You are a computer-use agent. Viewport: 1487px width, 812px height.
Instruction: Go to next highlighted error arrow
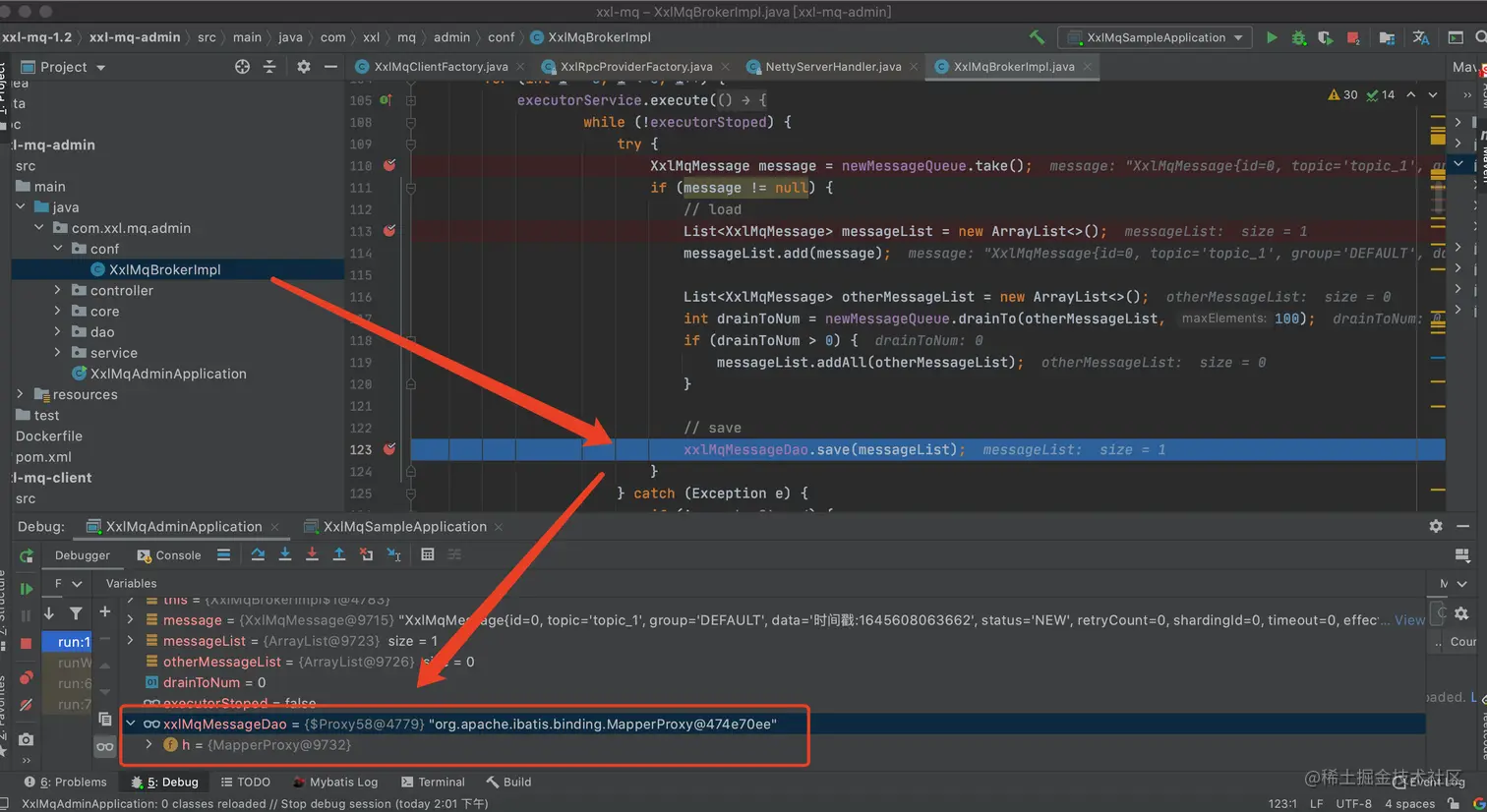click(1433, 94)
